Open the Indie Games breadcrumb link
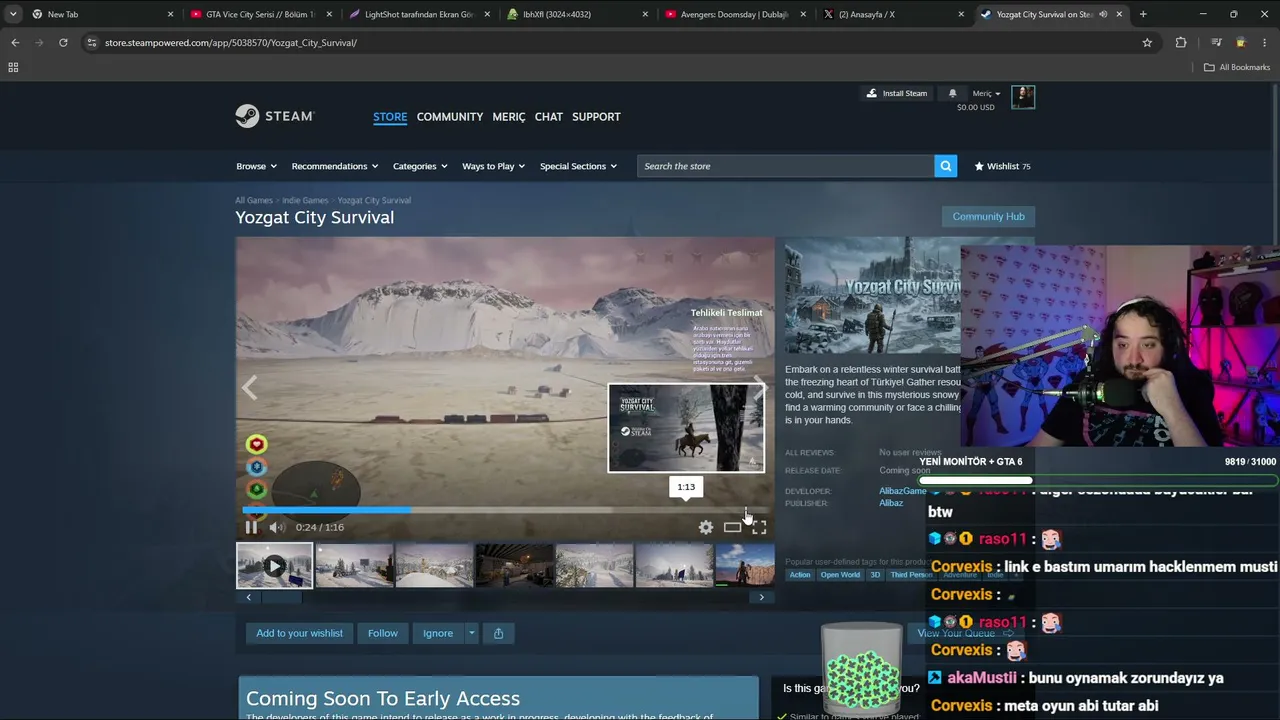Viewport: 1280px width, 720px height. [305, 200]
